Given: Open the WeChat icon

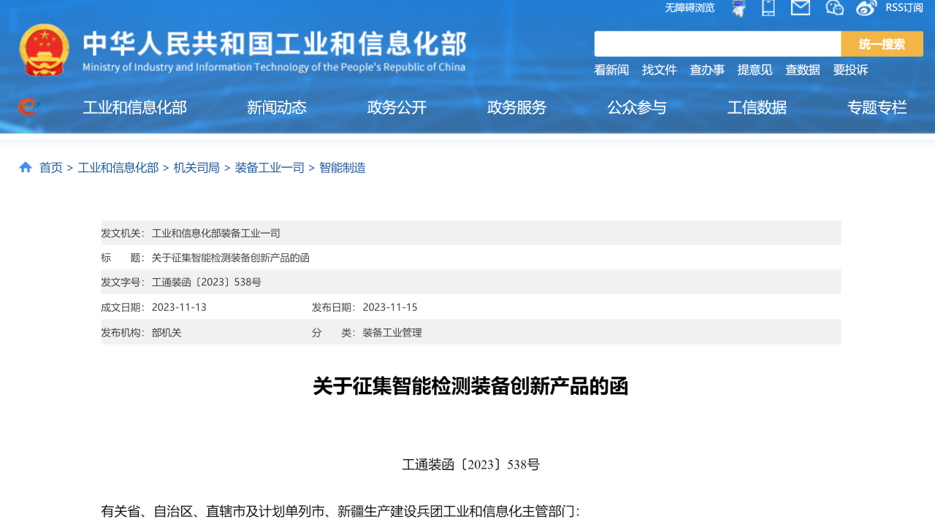Looking at the screenshot, I should (834, 8).
